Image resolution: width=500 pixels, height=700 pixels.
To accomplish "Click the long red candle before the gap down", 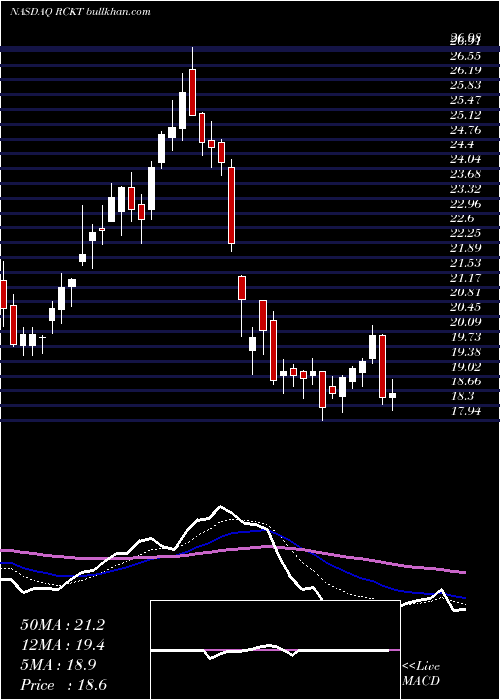I will coord(231,205).
